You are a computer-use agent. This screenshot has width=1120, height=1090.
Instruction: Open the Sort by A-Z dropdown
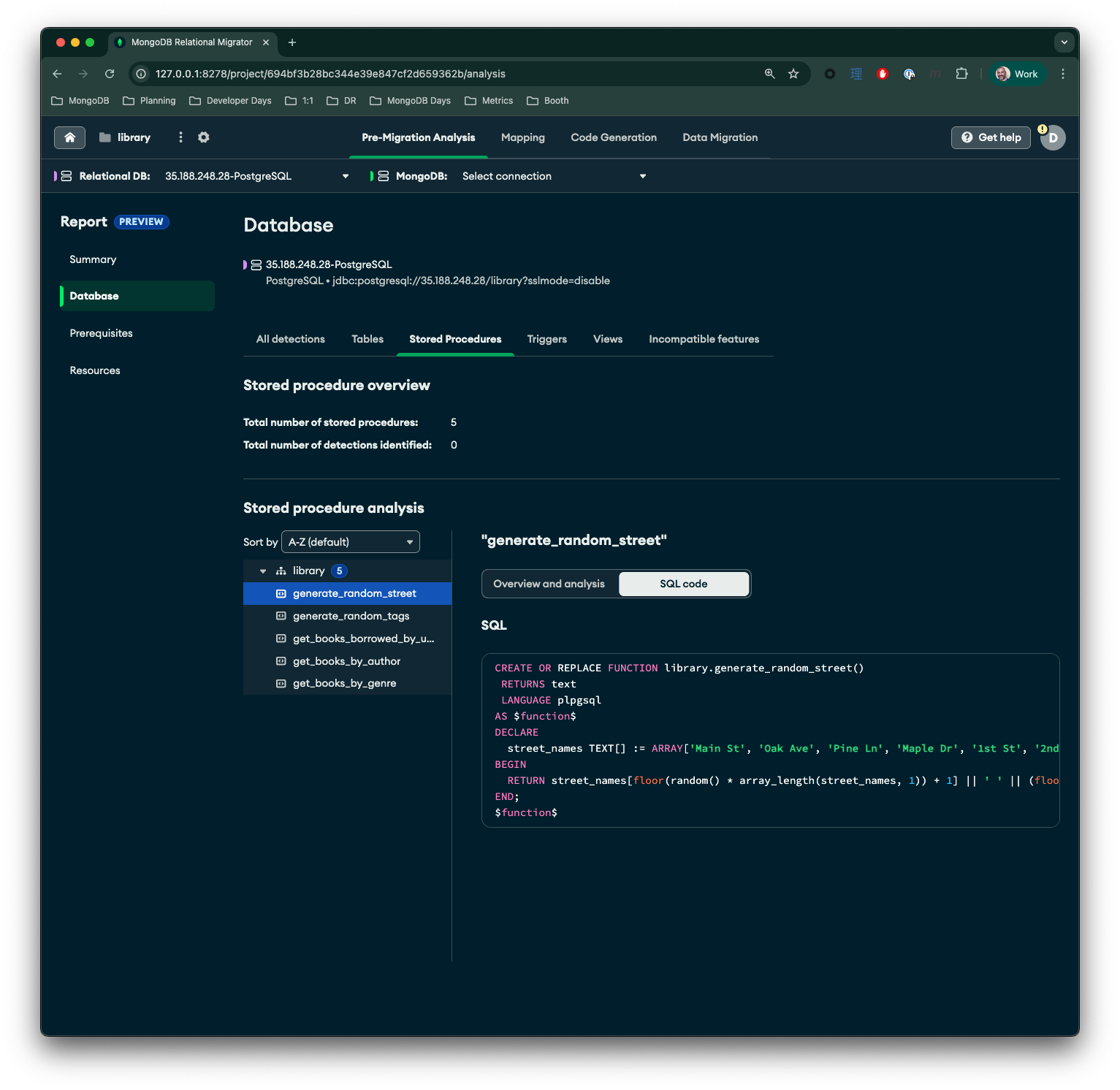[x=351, y=542]
